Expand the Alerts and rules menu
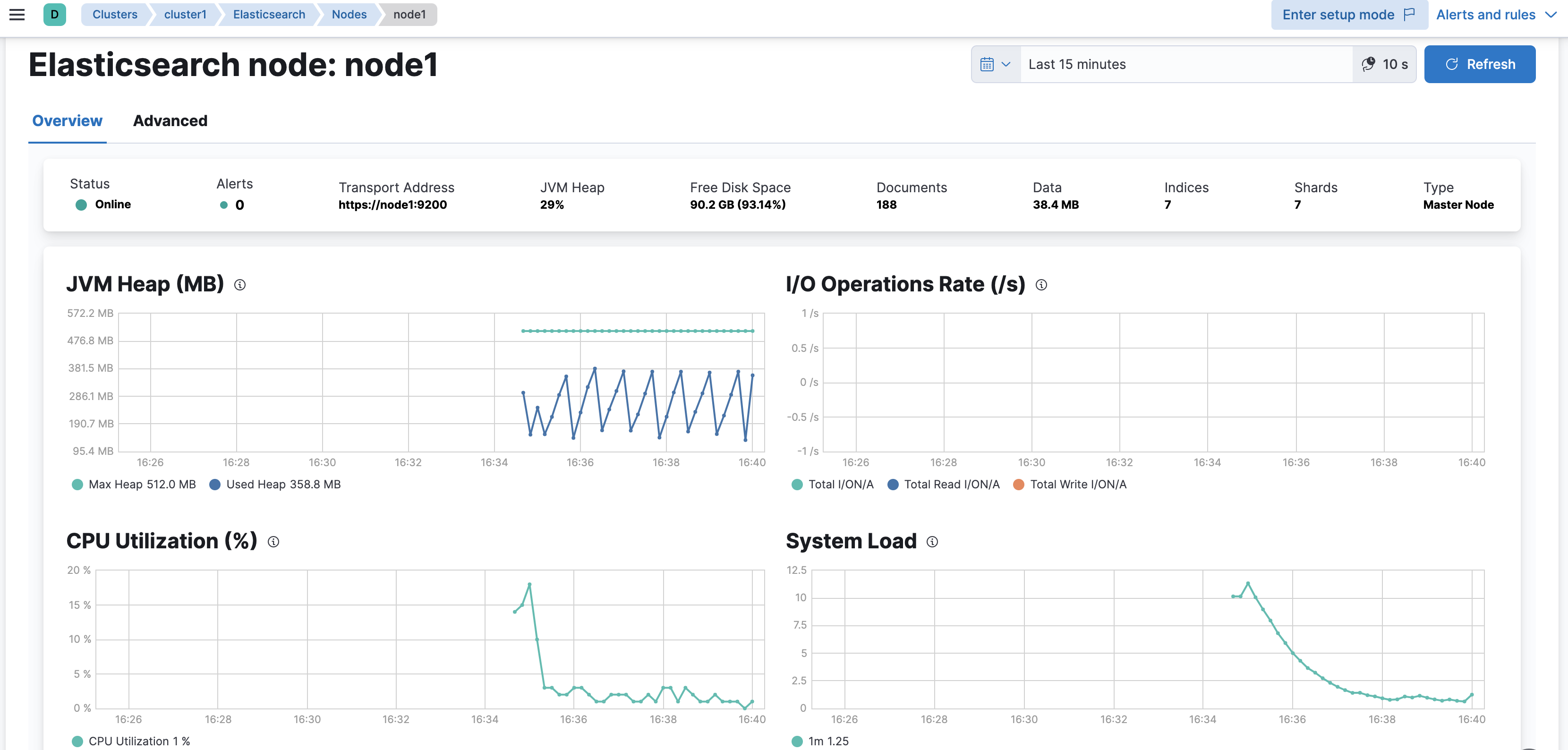The height and width of the screenshot is (750, 1568). (x=1496, y=15)
